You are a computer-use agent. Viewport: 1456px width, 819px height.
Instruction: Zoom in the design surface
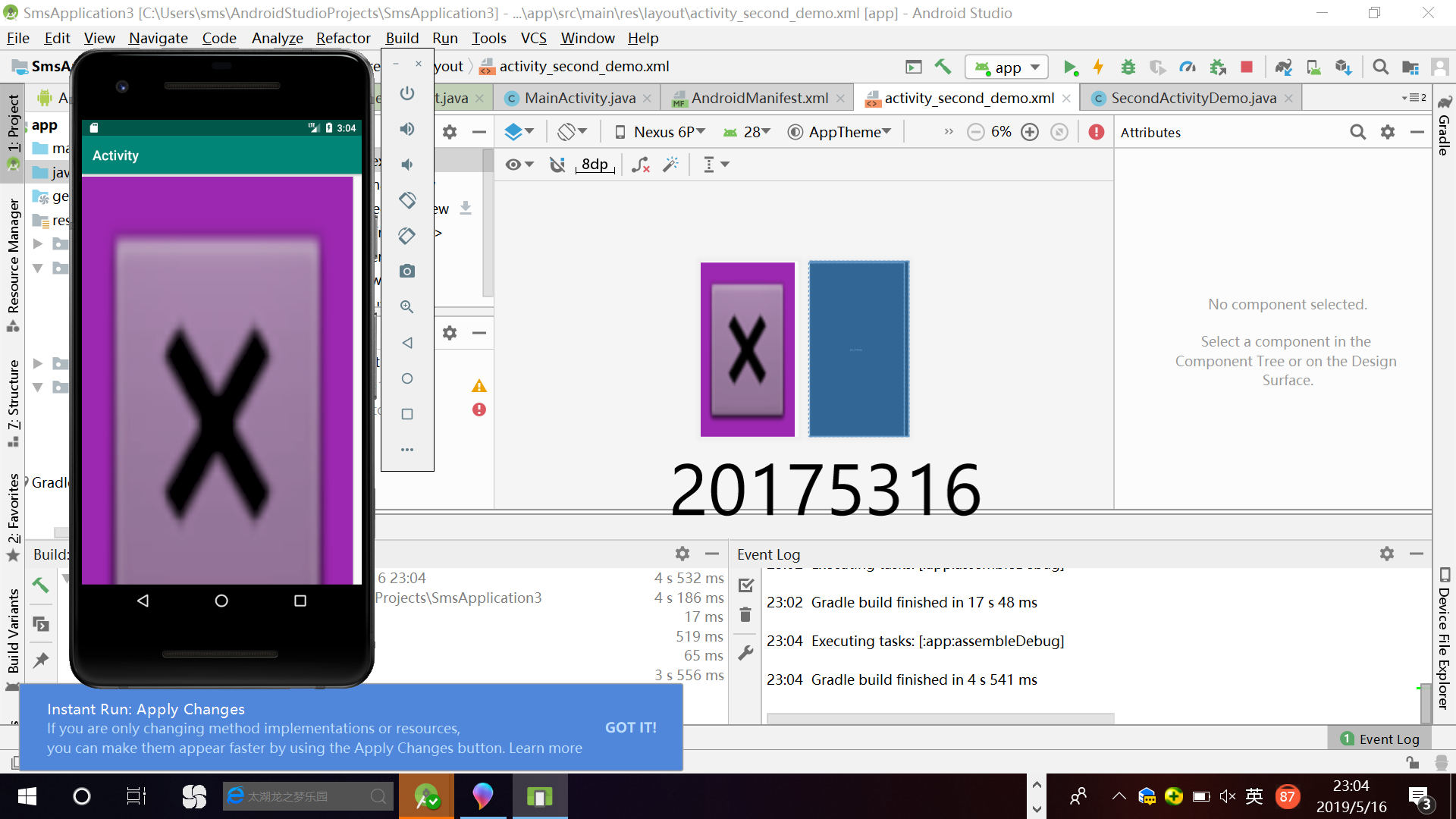tap(1030, 132)
